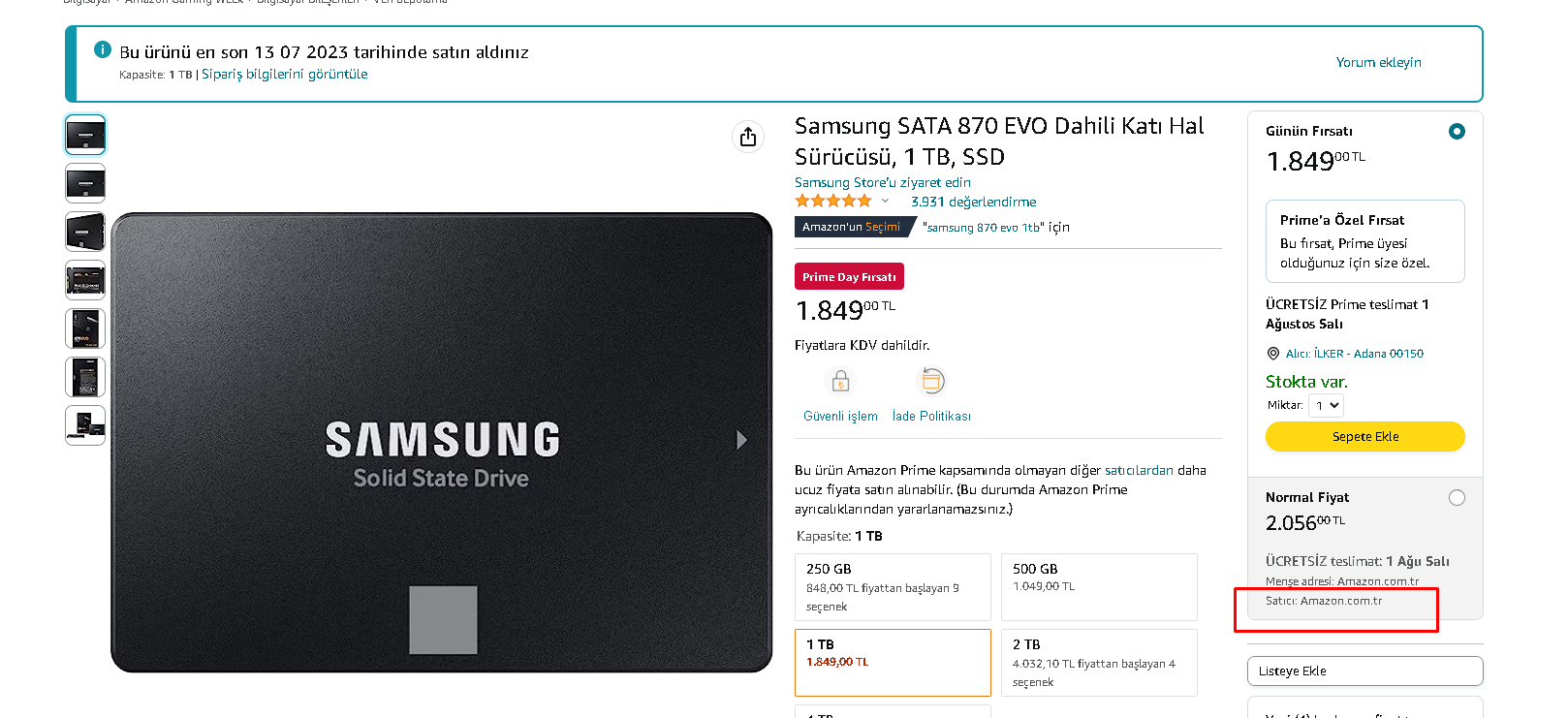This screenshot has width=1568, height=718.
Task: Click the İade Politikası return arrows icon
Action: (931, 381)
